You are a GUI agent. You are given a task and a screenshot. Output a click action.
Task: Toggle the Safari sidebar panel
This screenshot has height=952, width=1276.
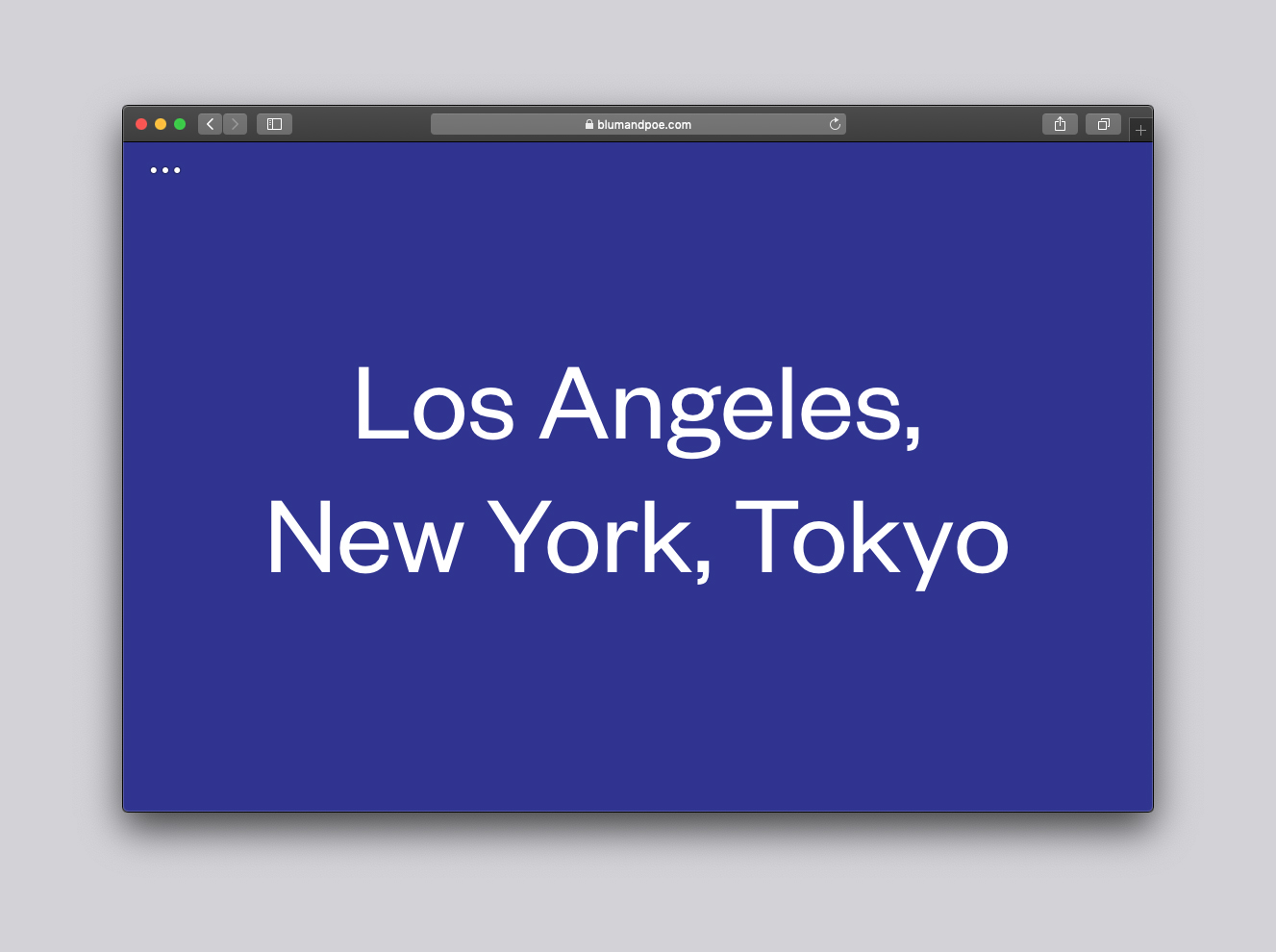coord(274,124)
